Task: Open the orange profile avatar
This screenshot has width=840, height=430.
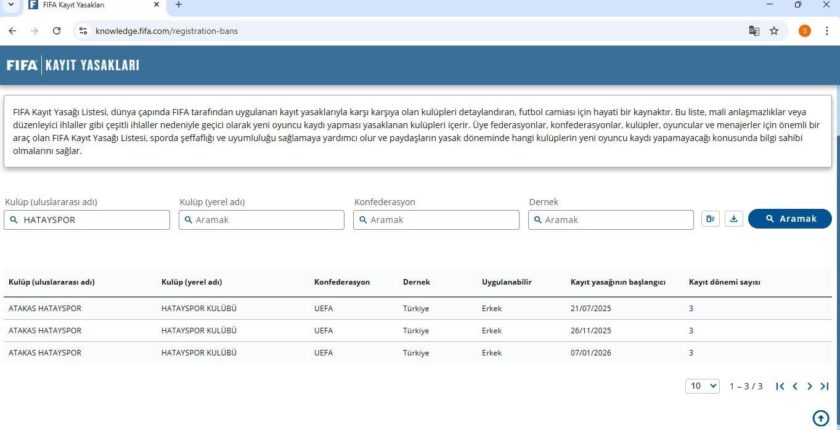Action: pos(805,31)
